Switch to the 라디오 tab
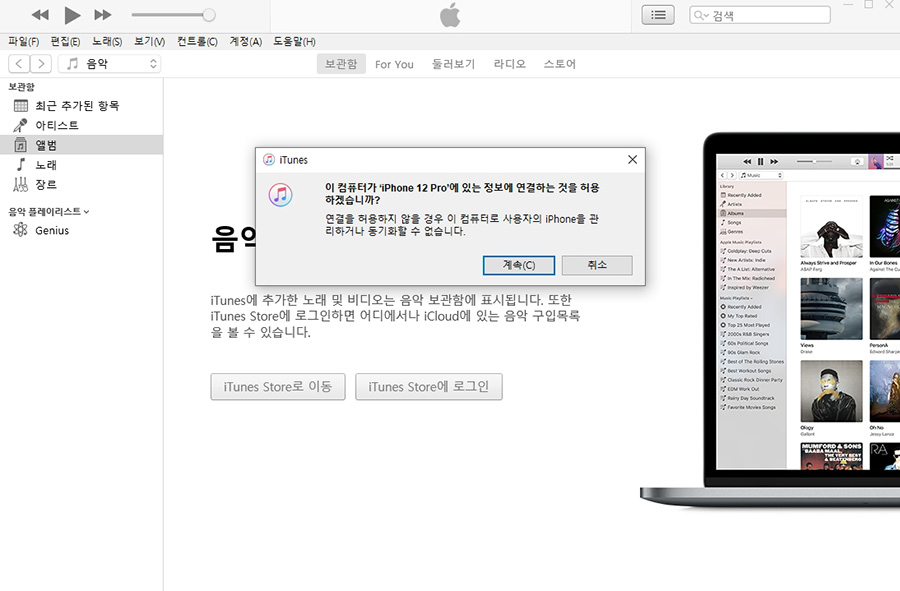The width and height of the screenshot is (900, 591). coord(510,64)
